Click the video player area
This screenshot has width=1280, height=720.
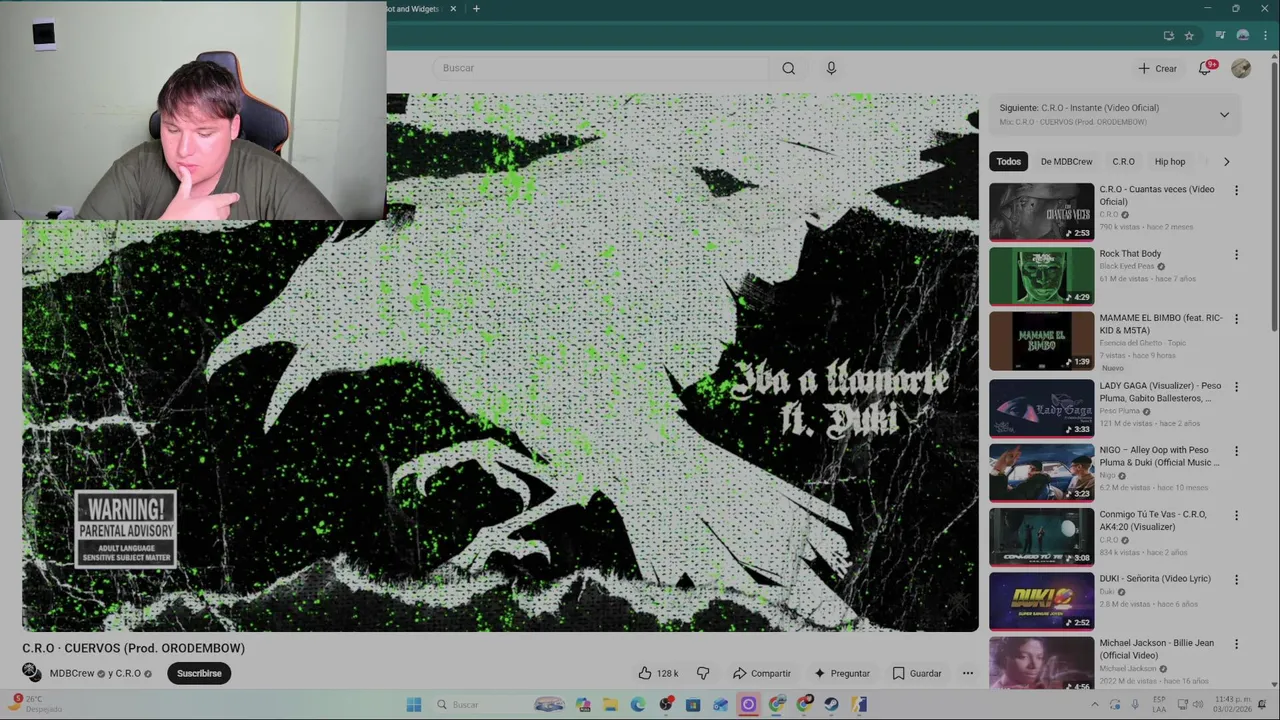point(500,362)
